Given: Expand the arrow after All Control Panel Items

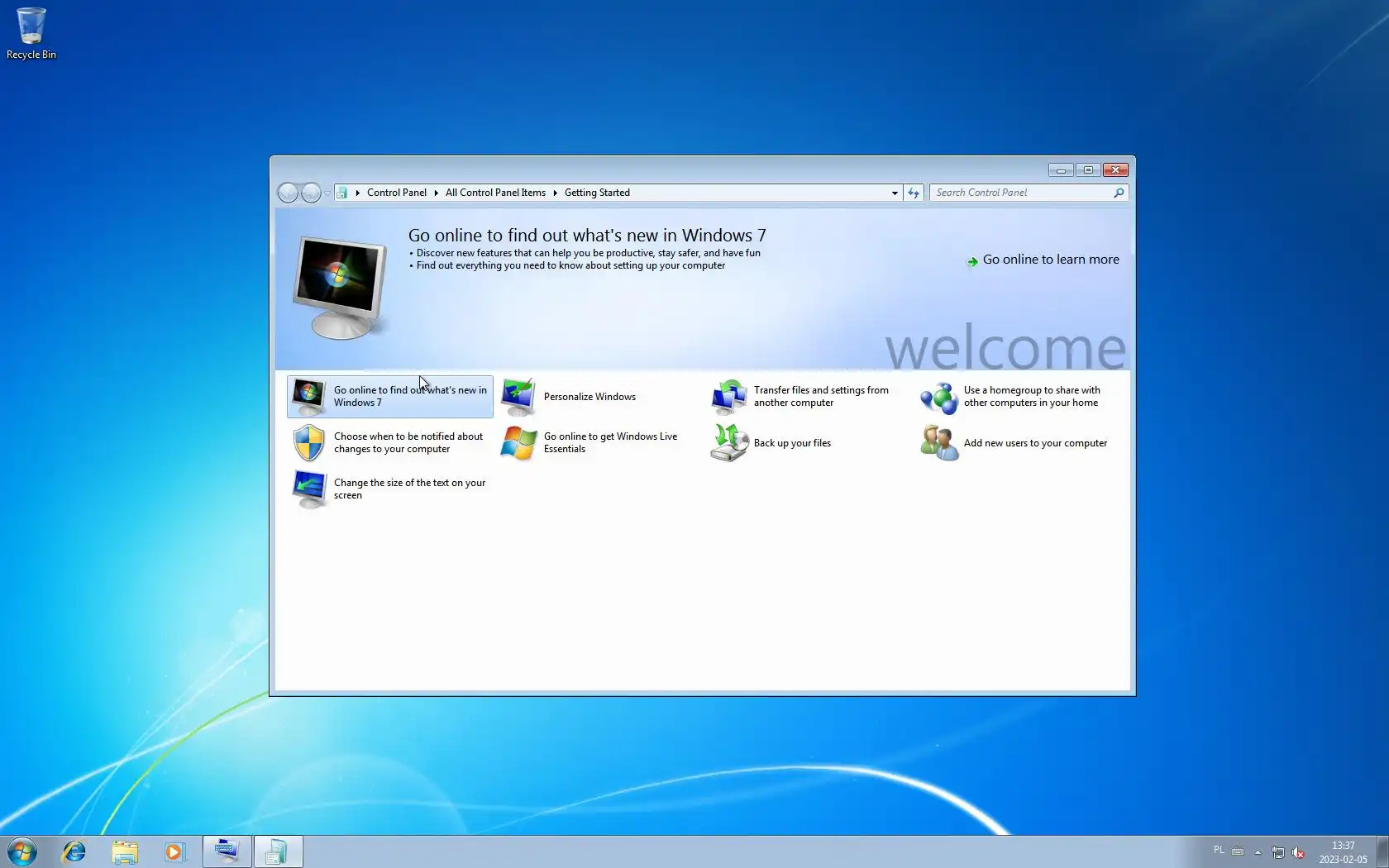Looking at the screenshot, I should (555, 193).
